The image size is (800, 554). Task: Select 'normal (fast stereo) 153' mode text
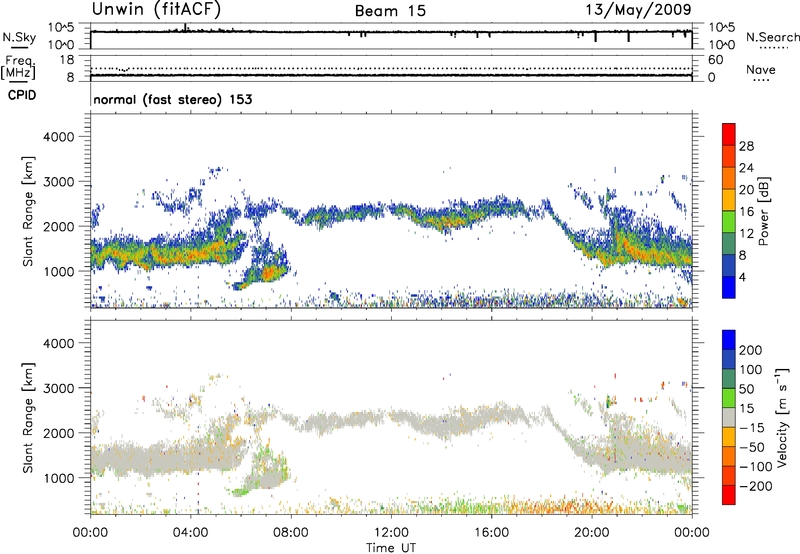tap(173, 99)
